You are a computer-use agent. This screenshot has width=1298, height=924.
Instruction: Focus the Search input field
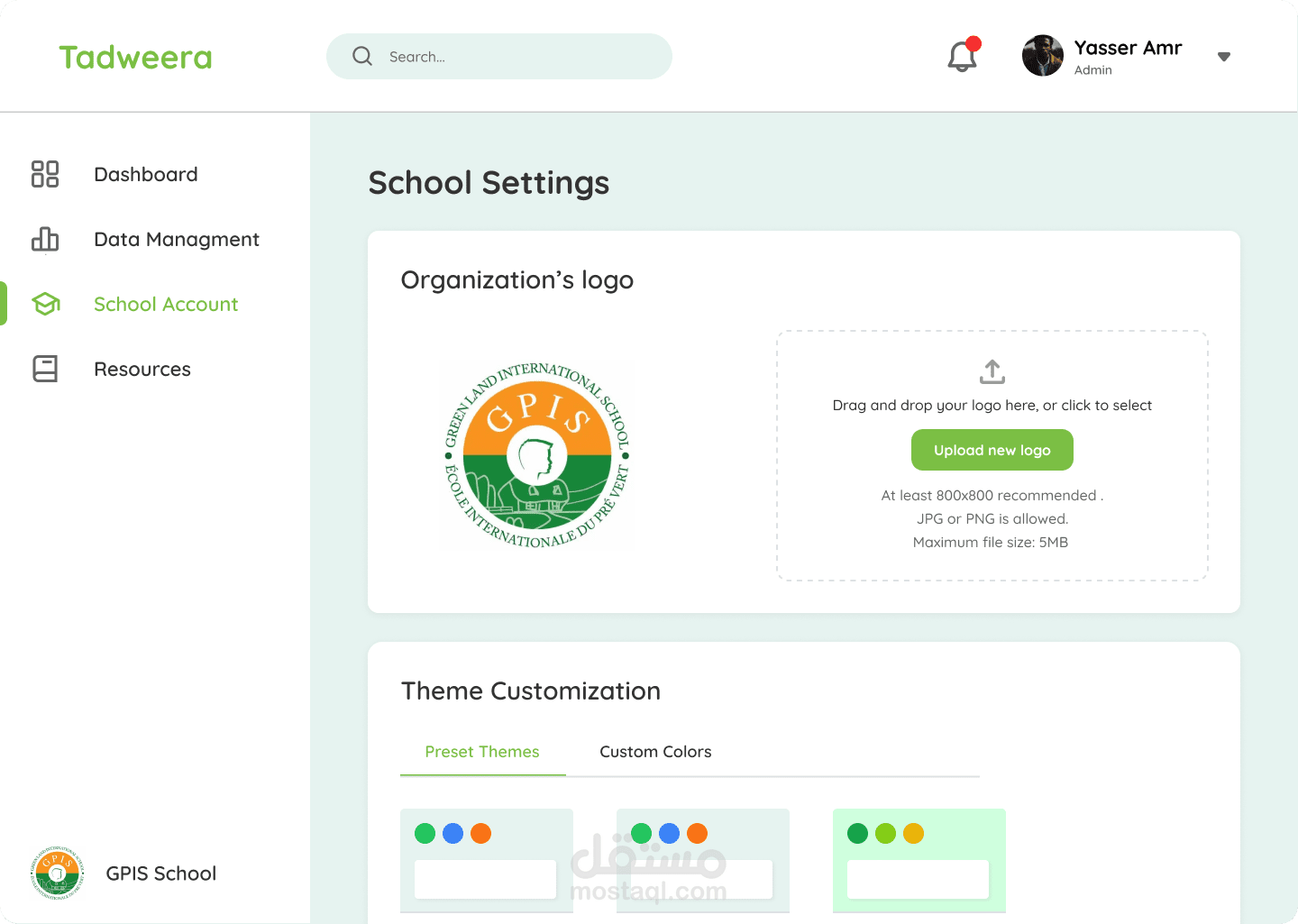coord(499,56)
